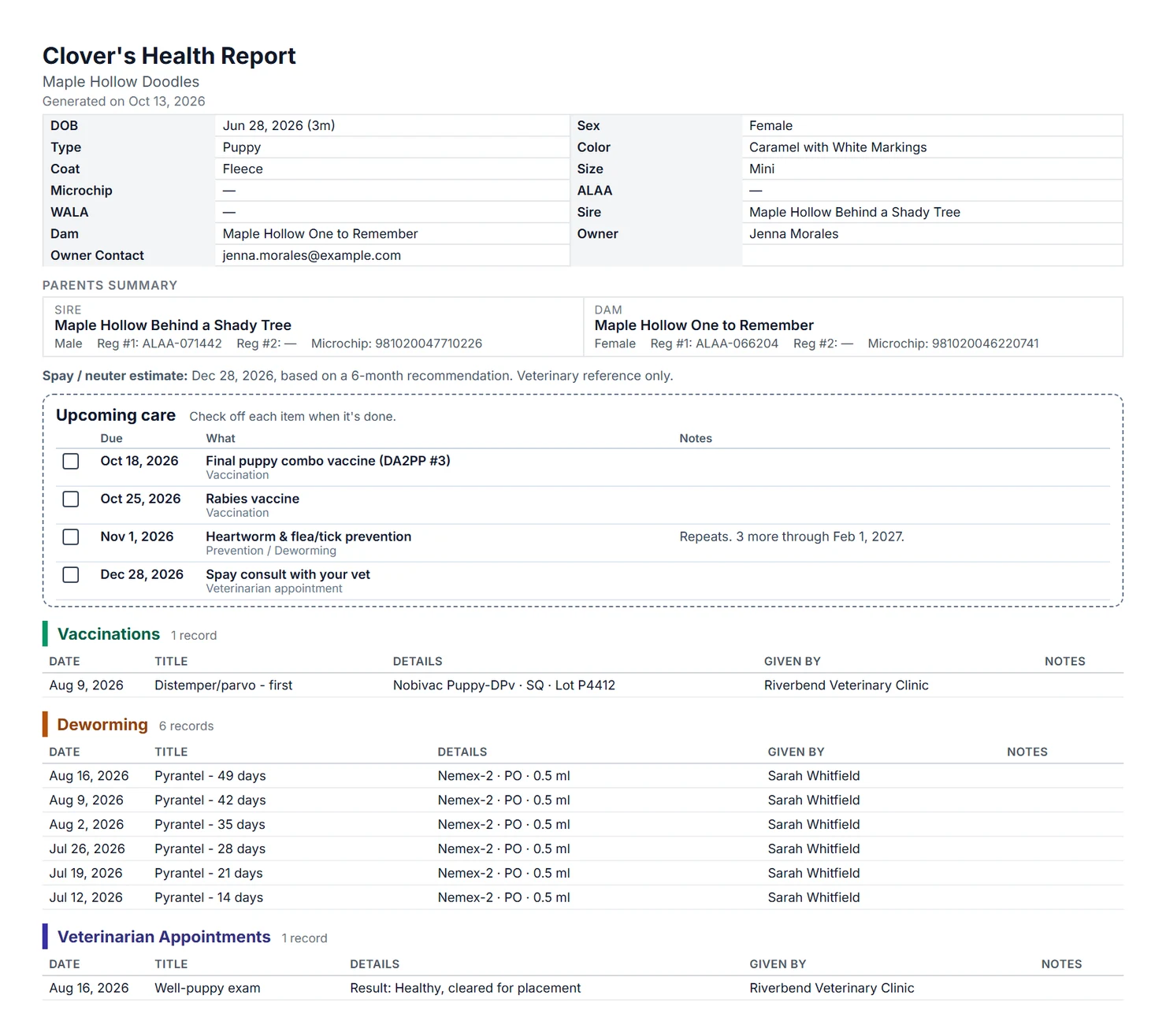Click the Deworming section heading
The image size is (1166, 1036).
(x=102, y=725)
